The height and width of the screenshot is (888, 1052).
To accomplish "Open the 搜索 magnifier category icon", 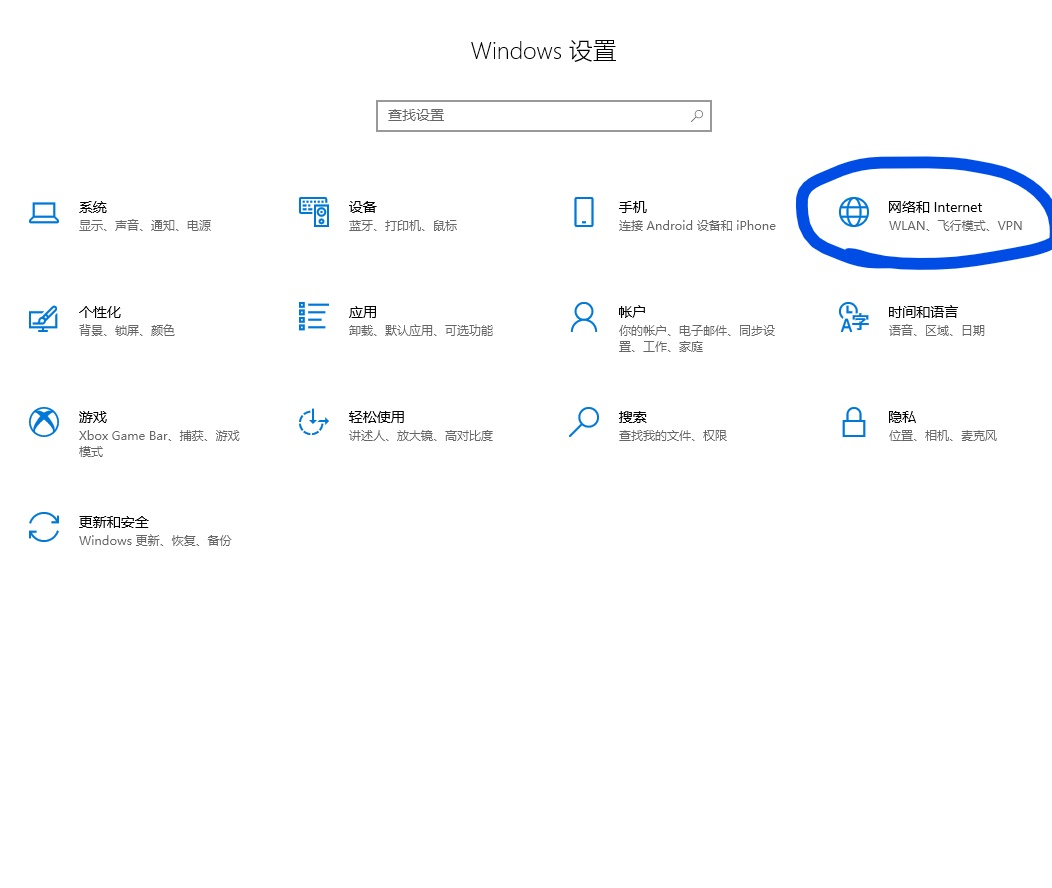I will click(584, 422).
